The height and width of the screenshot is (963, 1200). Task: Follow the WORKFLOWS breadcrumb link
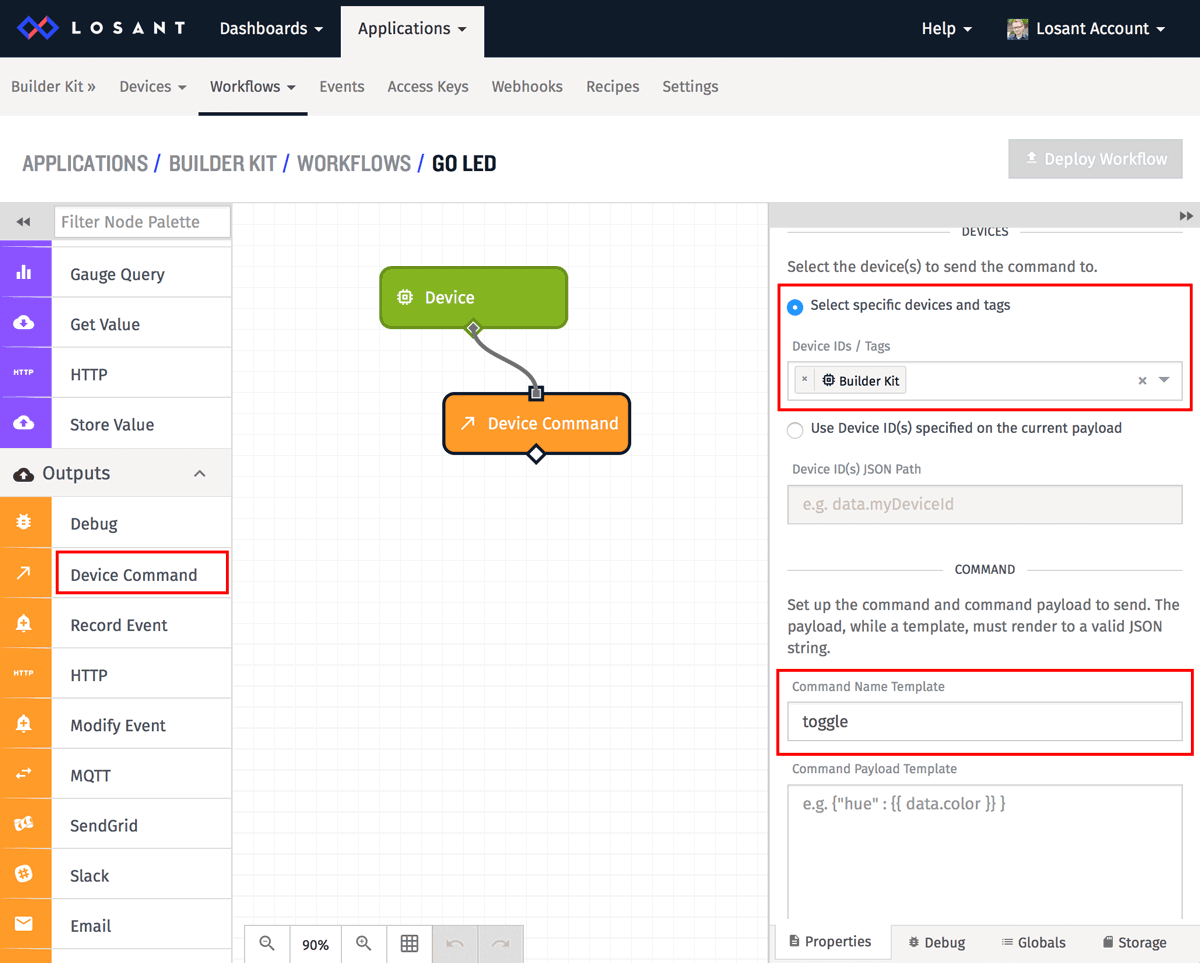354,163
